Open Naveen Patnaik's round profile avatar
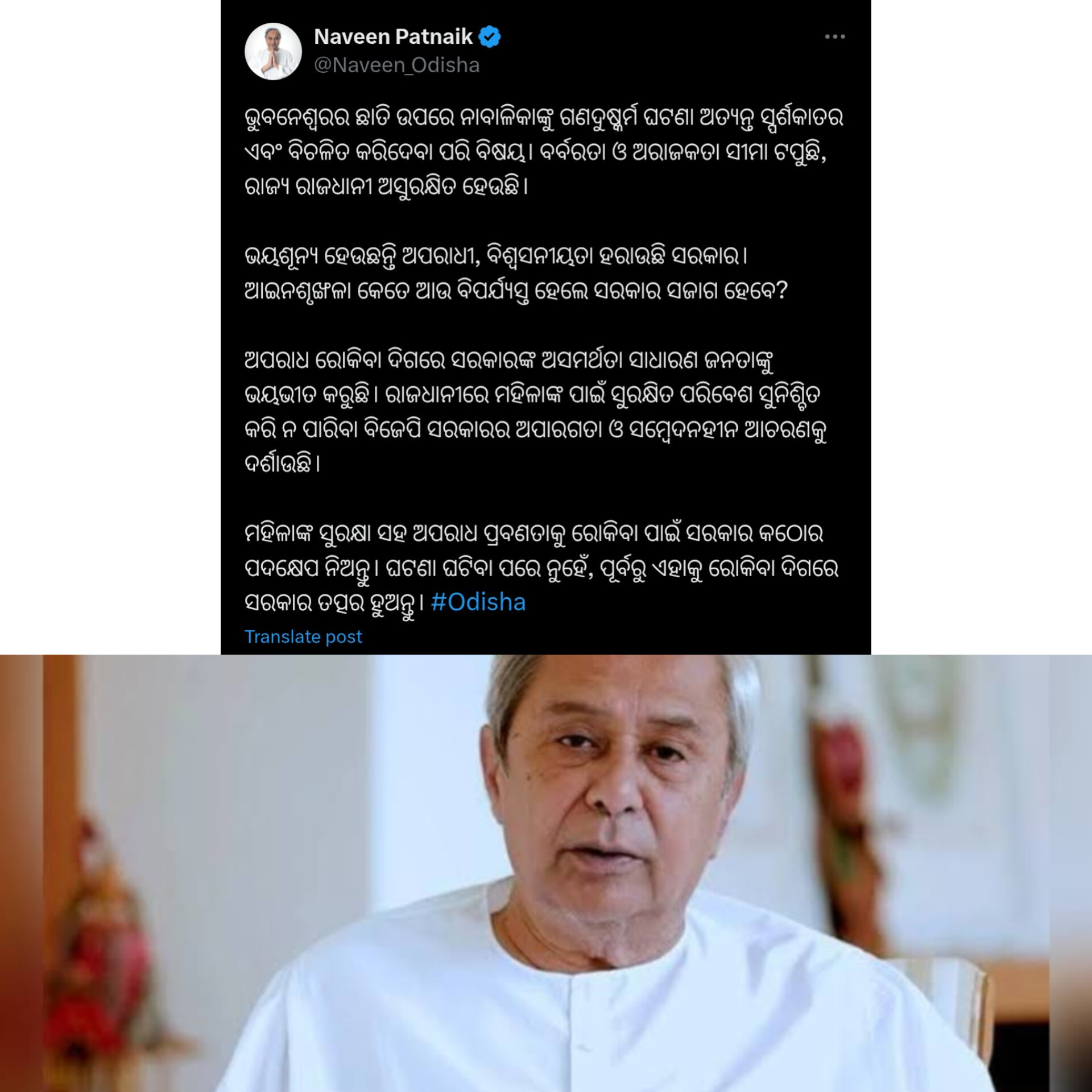This screenshot has width=1092, height=1092. click(x=273, y=51)
